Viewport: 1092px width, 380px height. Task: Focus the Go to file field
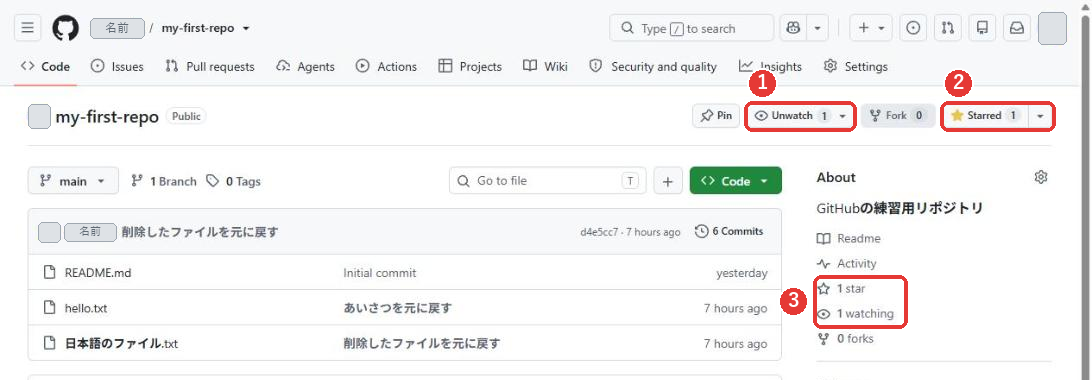pos(547,181)
